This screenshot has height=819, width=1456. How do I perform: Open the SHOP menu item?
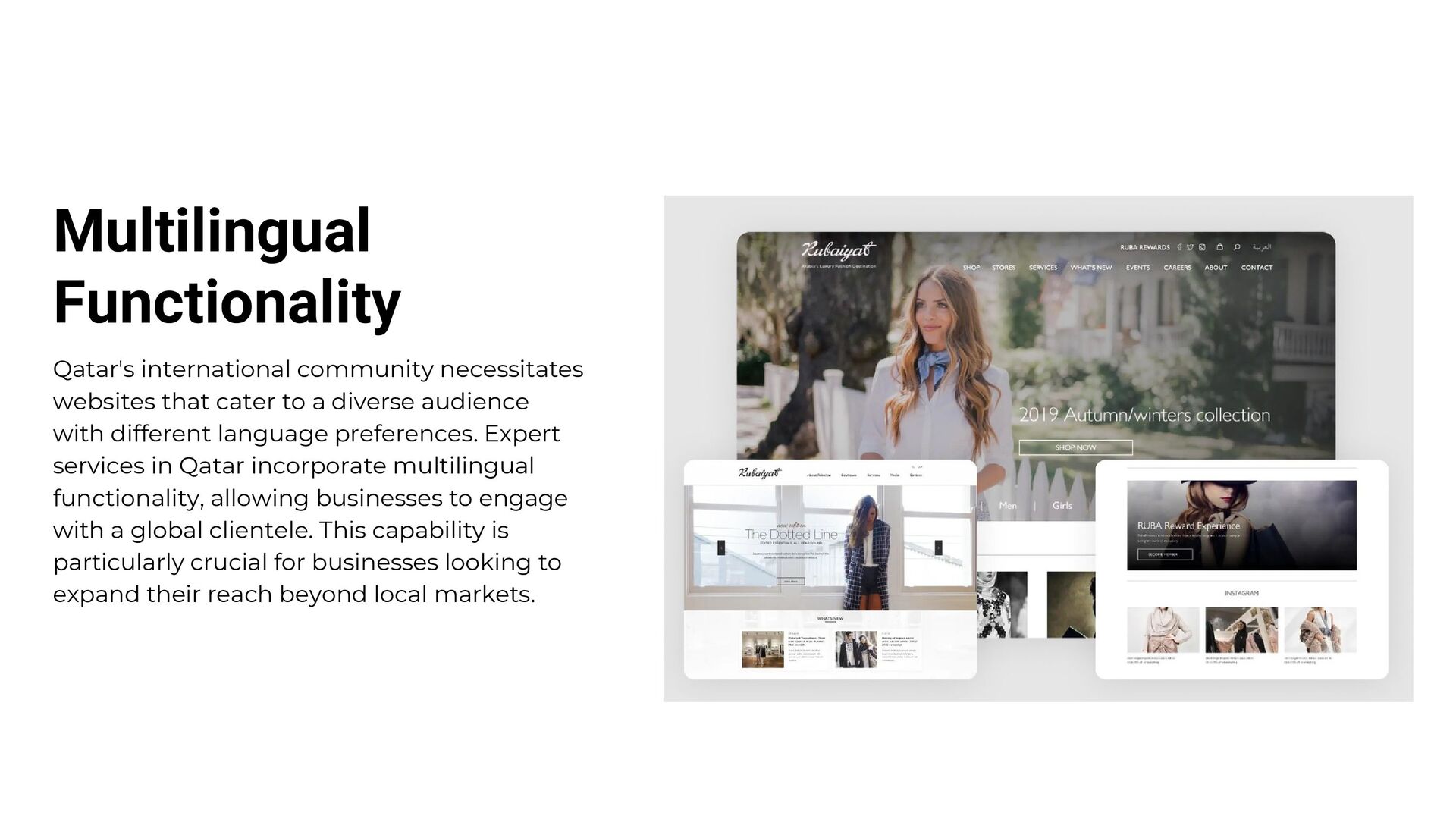(x=971, y=268)
